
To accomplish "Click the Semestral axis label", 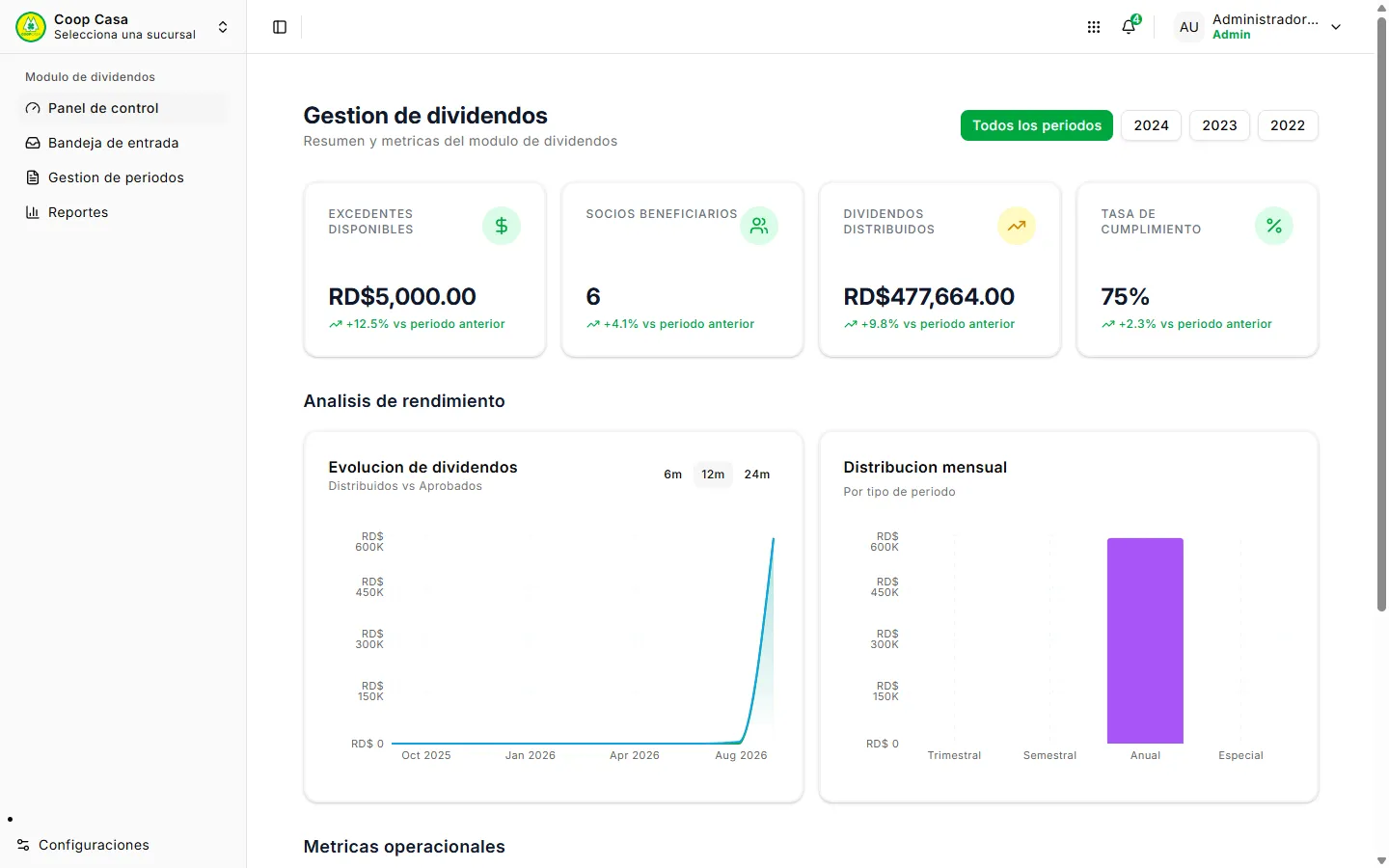I will (x=1049, y=755).
